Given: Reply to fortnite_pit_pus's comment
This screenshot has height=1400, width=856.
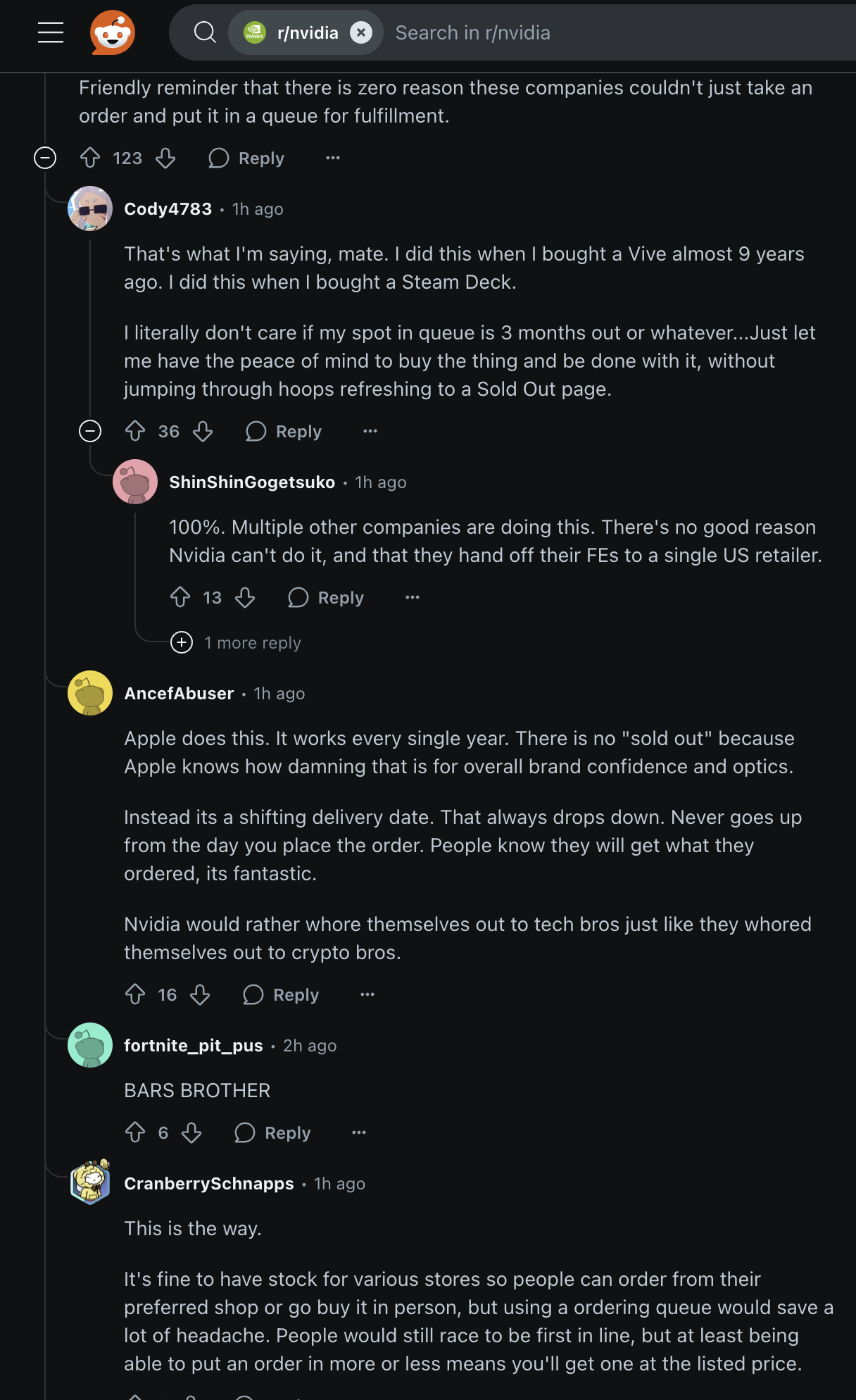Looking at the screenshot, I should (x=273, y=1132).
